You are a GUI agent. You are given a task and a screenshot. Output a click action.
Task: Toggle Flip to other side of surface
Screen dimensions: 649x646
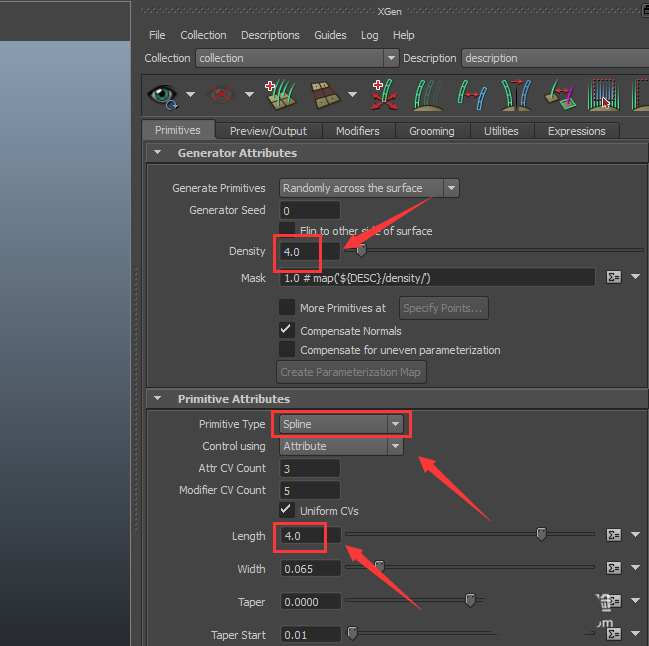[x=287, y=230]
